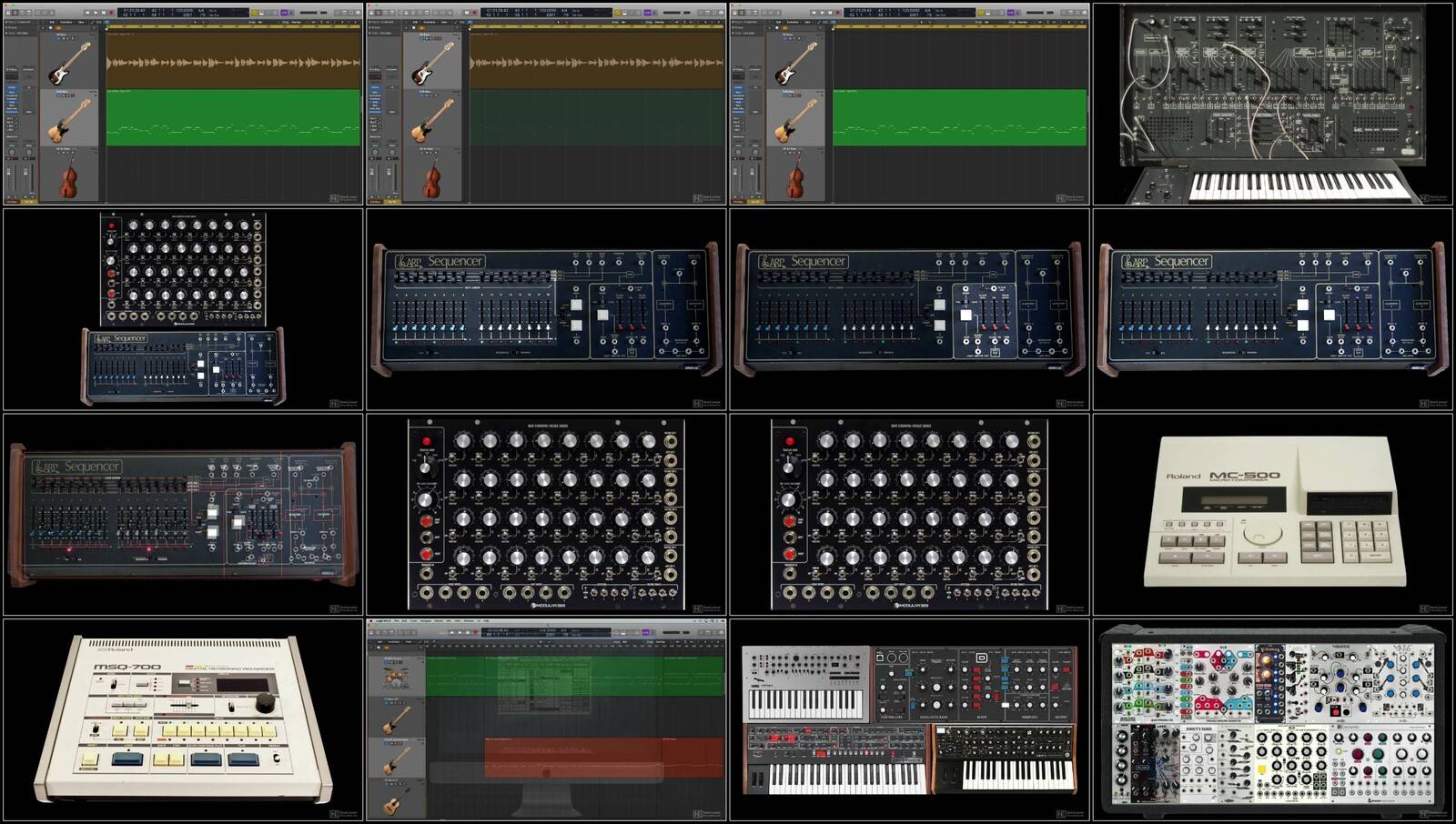Open thumbnail with waveform and bright green MIDI region
Image resolution: width=1456 pixels, height=824 pixels.
point(182,104)
